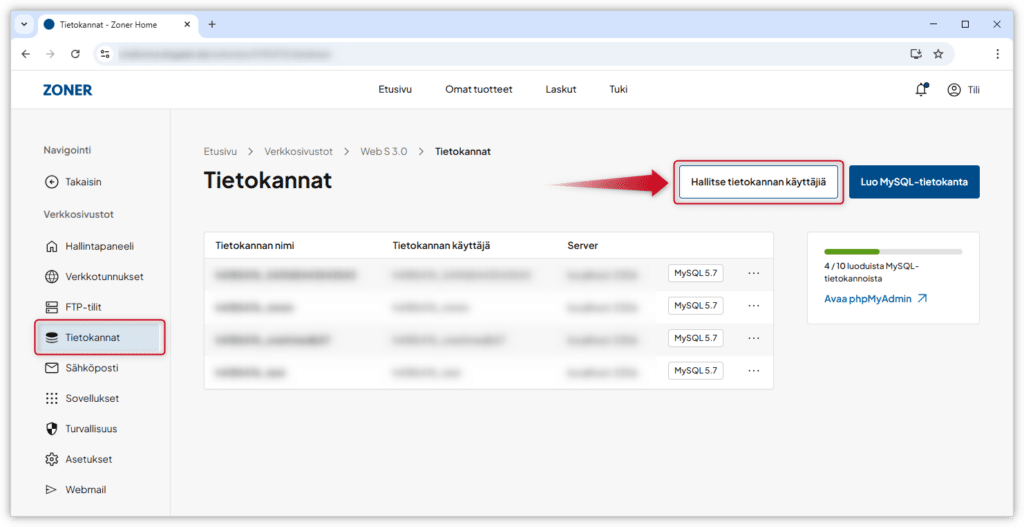The image size is (1024, 527).
Task: Open Sovellukset in sidebar
Action: tap(92, 398)
